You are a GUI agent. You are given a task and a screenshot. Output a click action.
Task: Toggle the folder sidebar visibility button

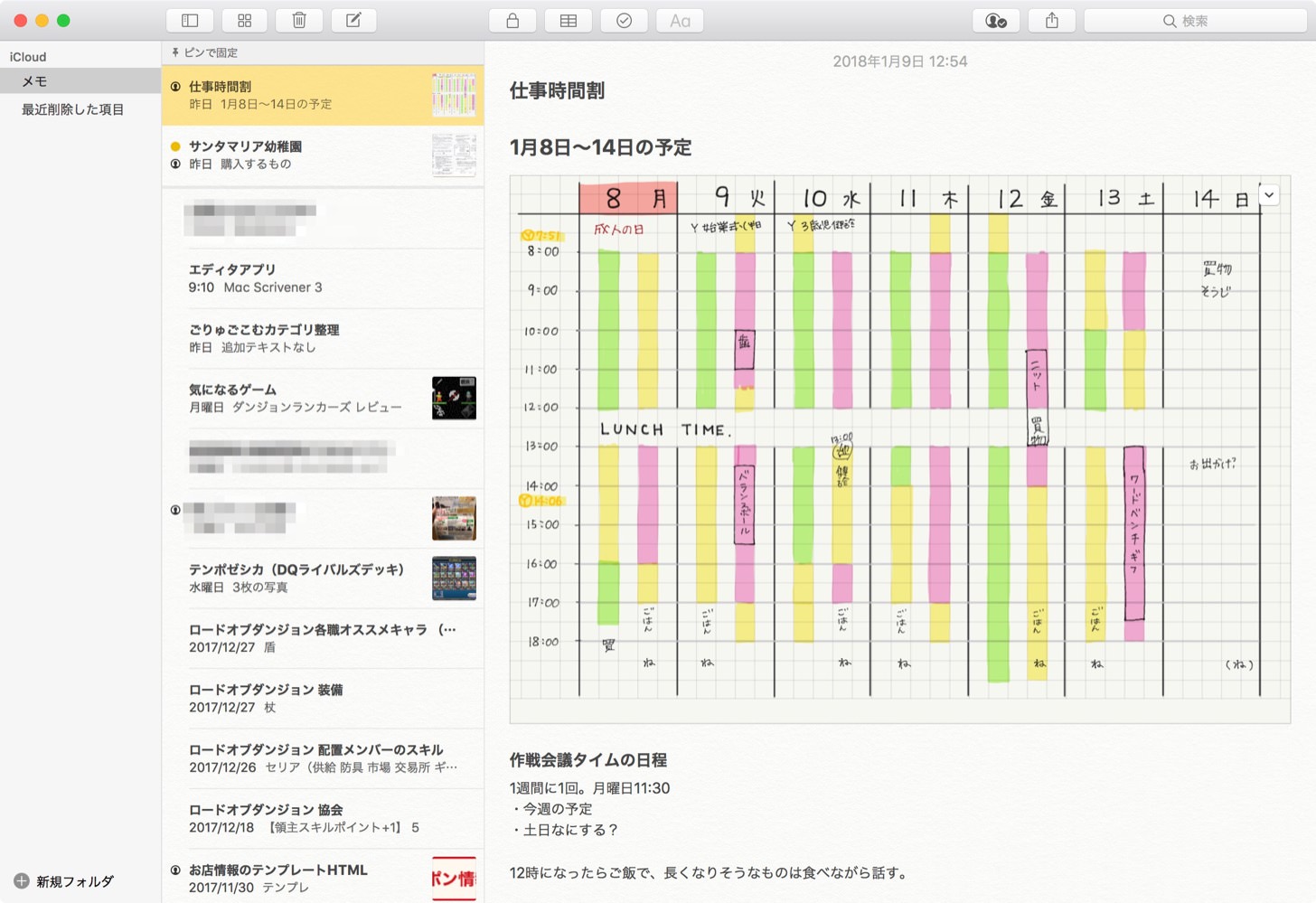click(190, 21)
